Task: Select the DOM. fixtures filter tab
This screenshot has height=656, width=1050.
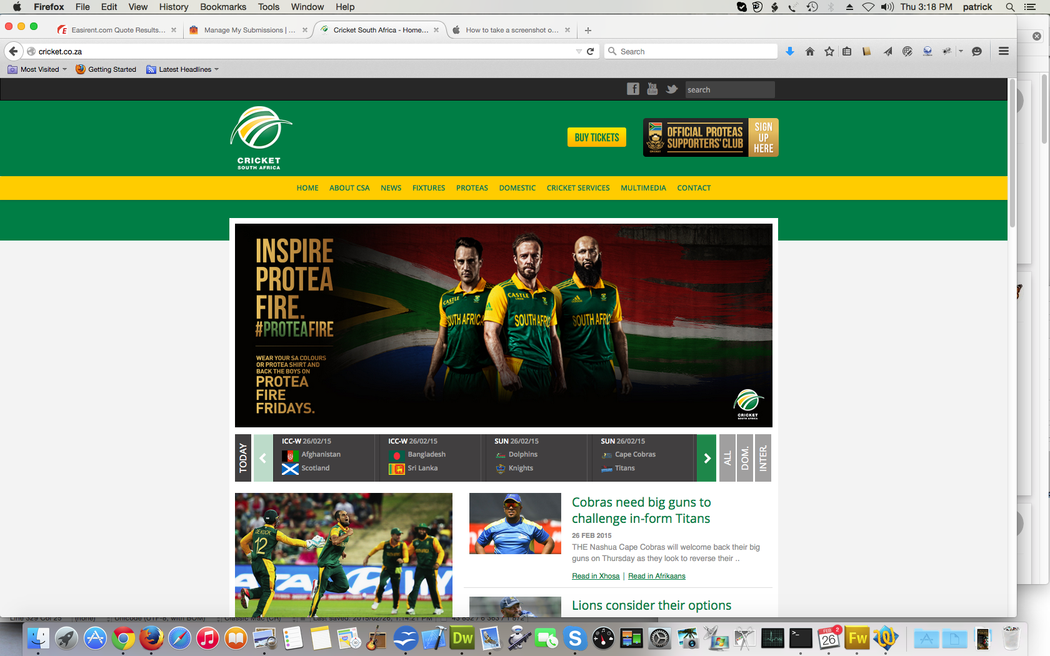Action: (x=745, y=458)
